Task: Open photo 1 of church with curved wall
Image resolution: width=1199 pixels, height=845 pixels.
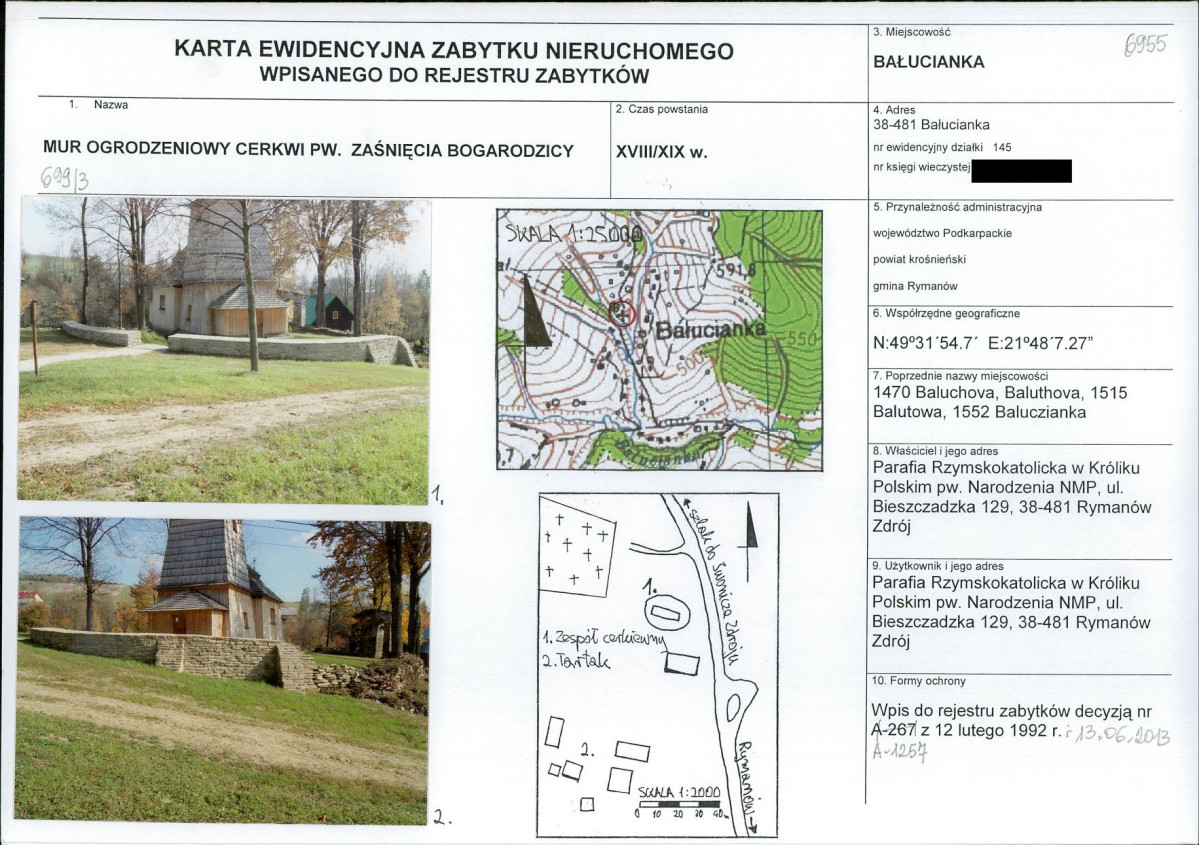Action: [224, 349]
